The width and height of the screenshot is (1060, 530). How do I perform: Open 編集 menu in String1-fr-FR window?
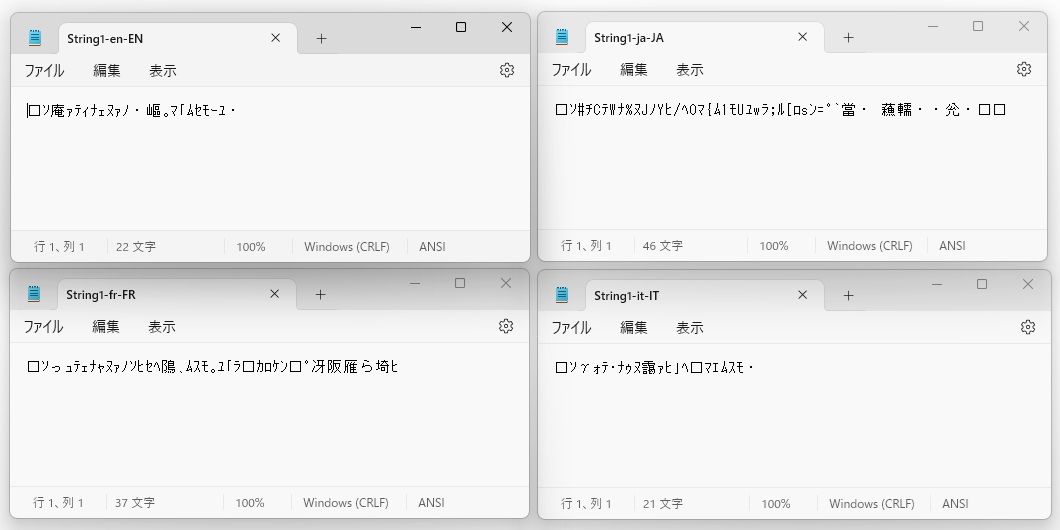(105, 327)
